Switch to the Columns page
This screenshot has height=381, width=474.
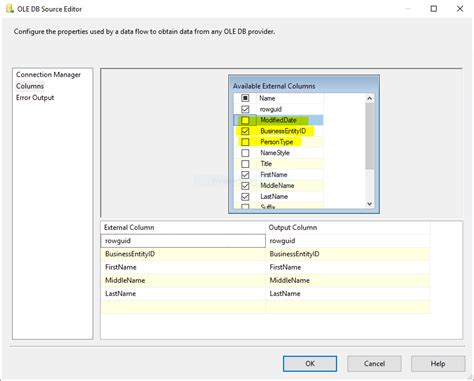pyautogui.click(x=30, y=86)
